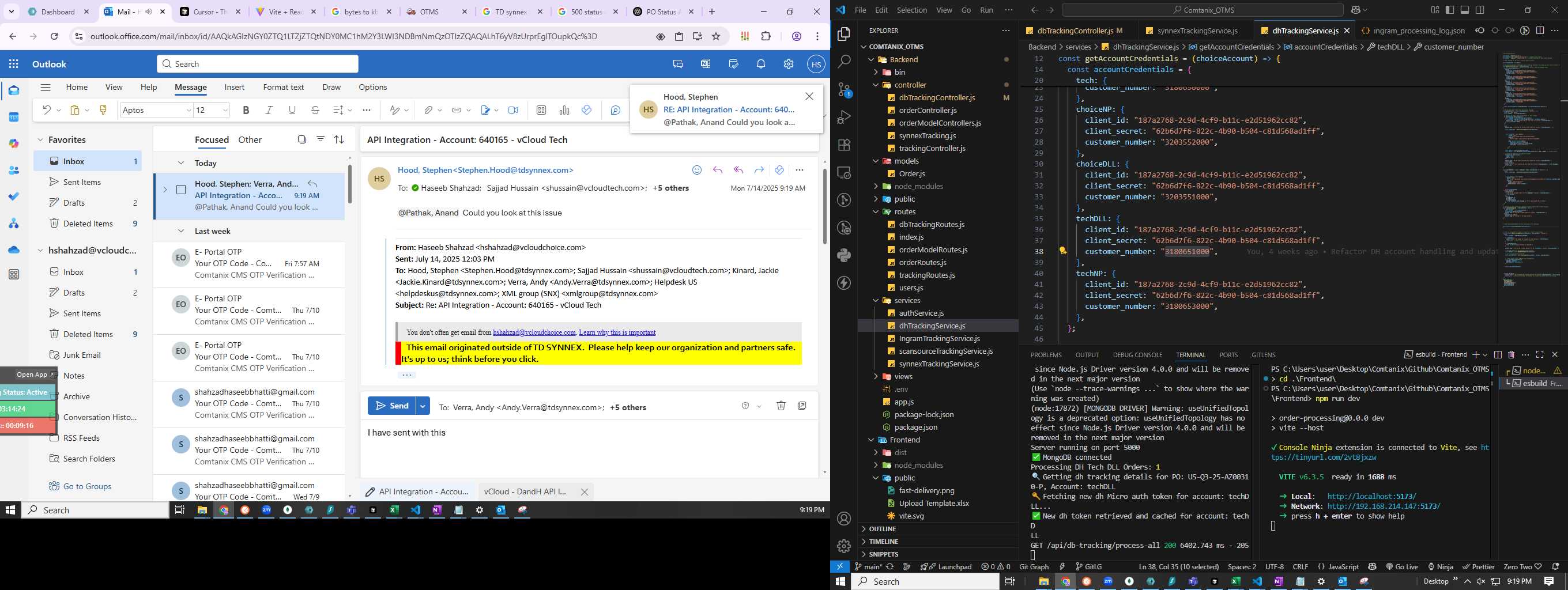Switch to the PROBLEMS panel tab
The image size is (1568, 590).
click(x=1046, y=354)
